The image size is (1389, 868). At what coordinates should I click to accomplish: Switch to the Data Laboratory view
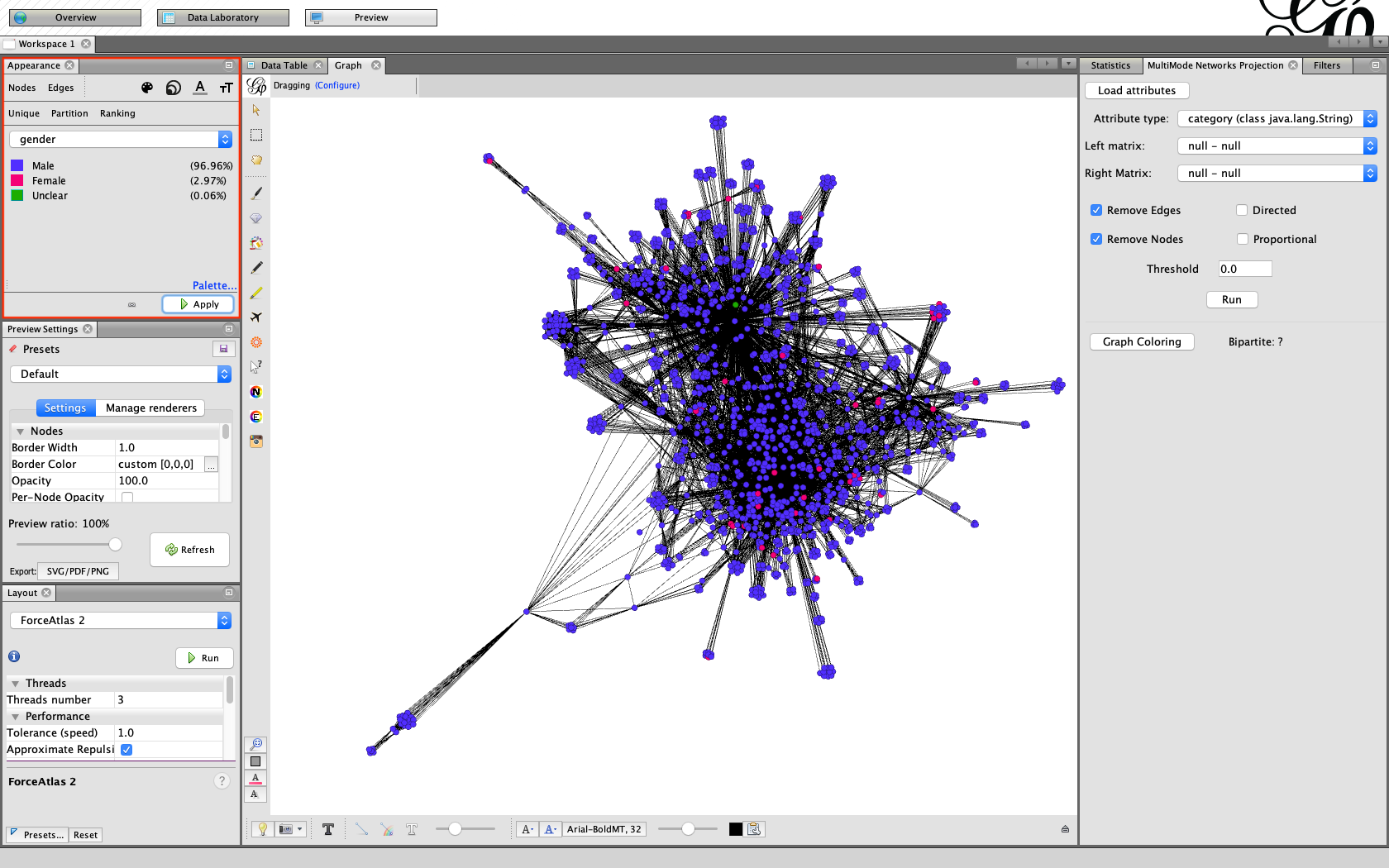[x=222, y=17]
